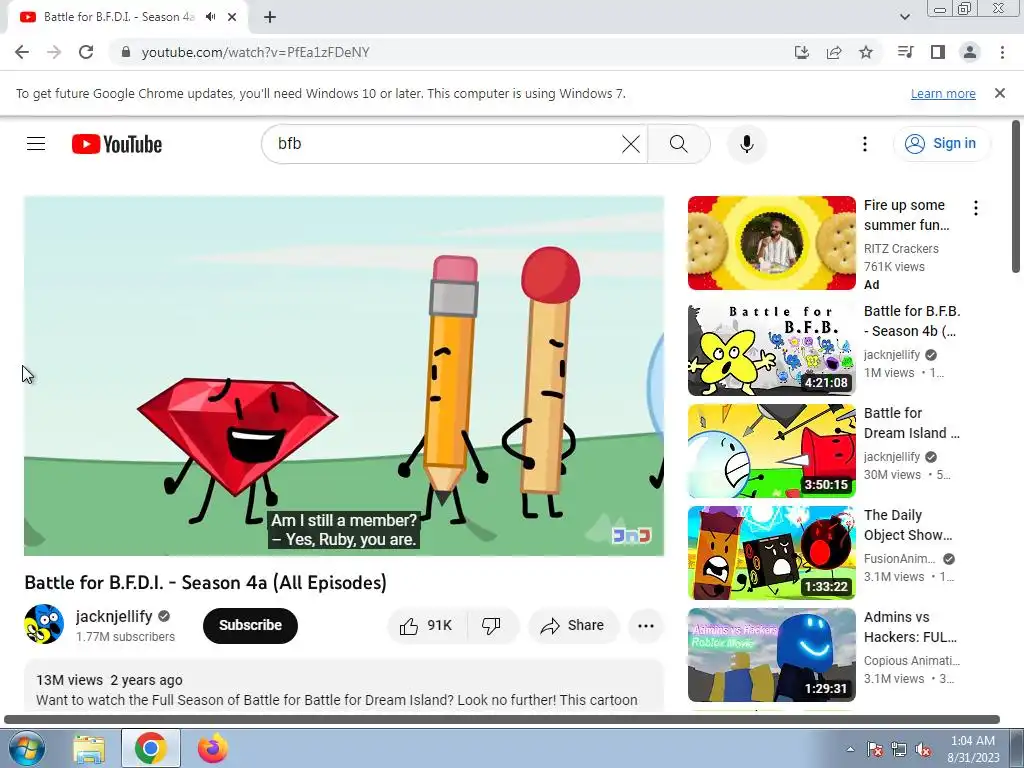The height and width of the screenshot is (768, 1024).
Task: Open Battle for B.F.B. Season 4b thumbnail
Action: [771, 349]
